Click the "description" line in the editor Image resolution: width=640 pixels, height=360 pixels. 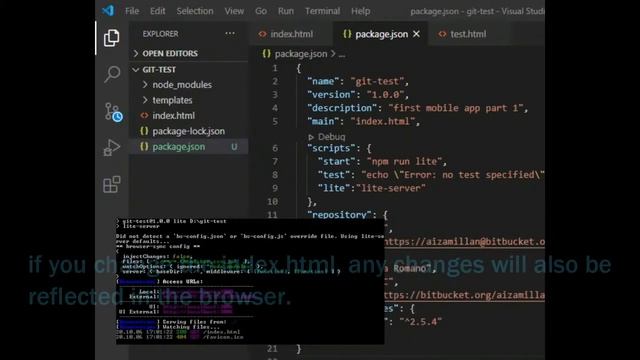[418, 108]
